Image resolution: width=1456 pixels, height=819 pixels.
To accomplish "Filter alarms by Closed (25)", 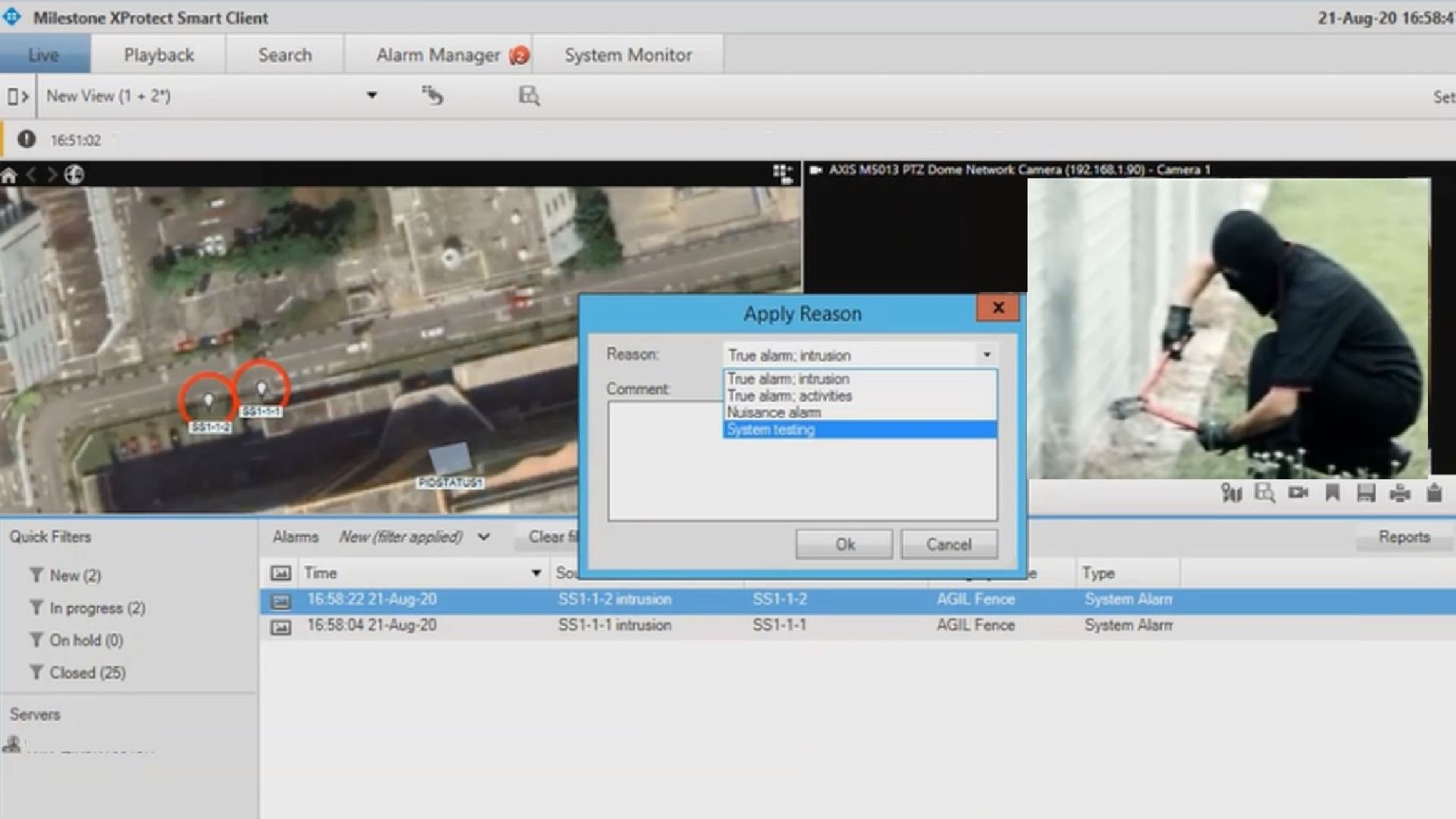I will (77, 673).
